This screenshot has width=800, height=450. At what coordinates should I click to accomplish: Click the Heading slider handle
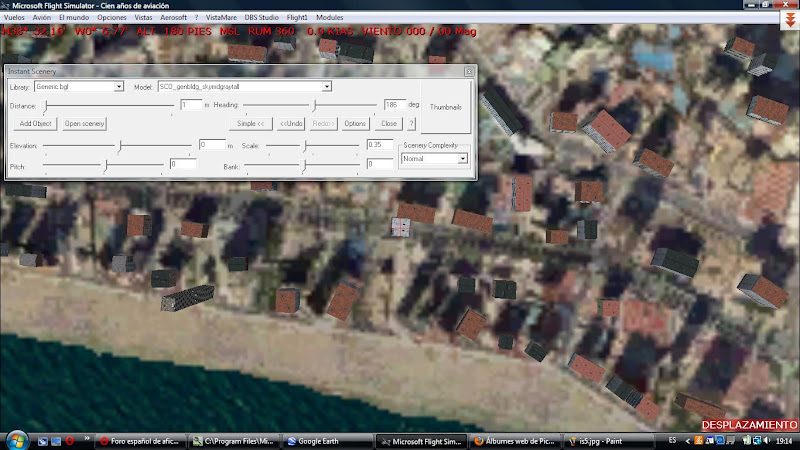tap(315, 105)
